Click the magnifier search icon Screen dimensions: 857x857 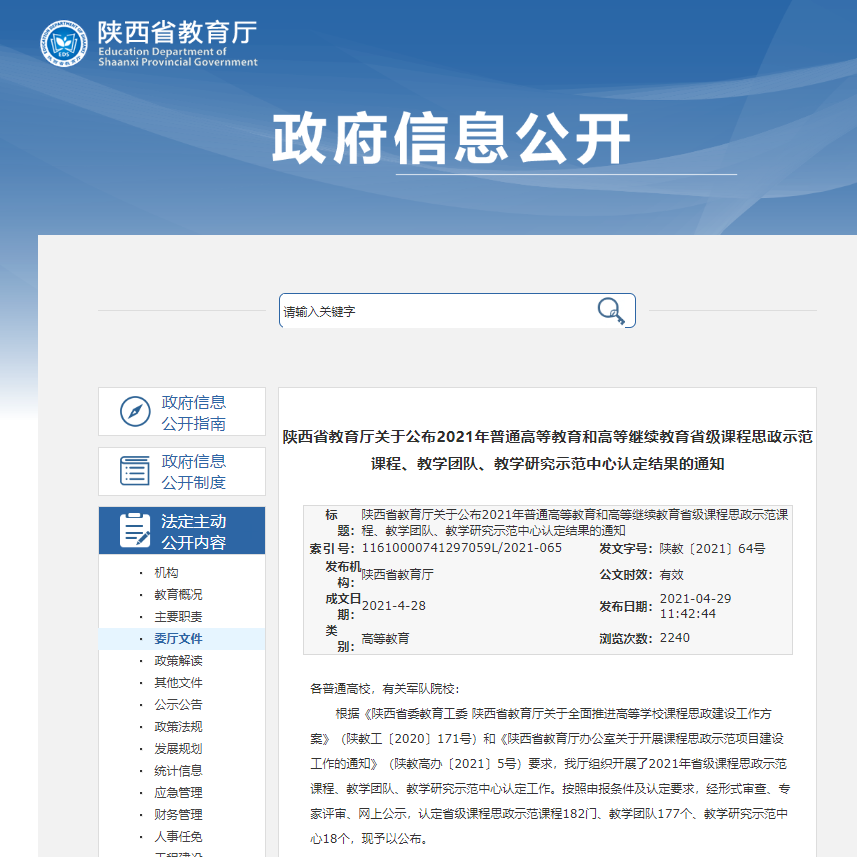pos(610,311)
